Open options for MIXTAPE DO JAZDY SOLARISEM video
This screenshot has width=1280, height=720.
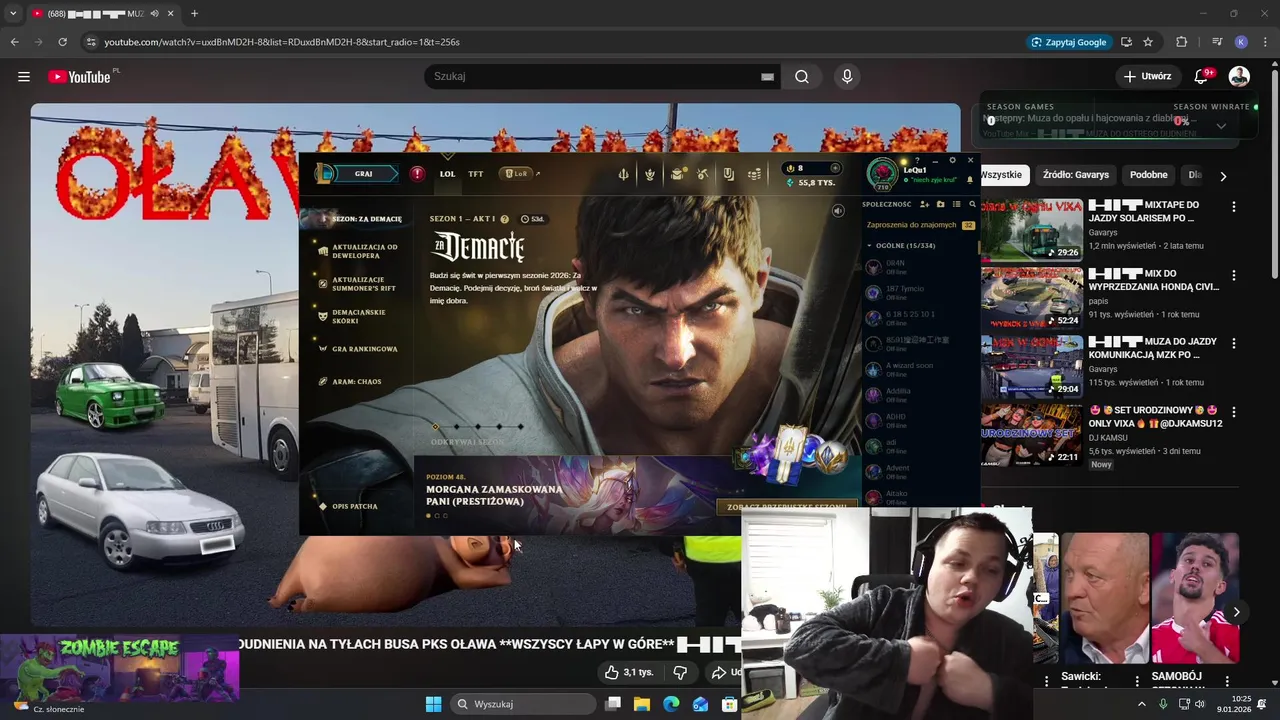point(1234,207)
